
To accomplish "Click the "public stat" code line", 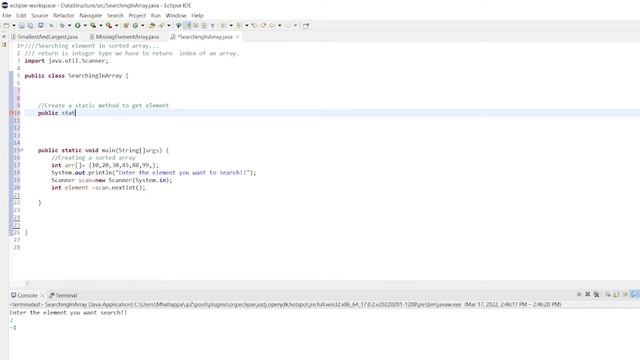I will 57,113.
